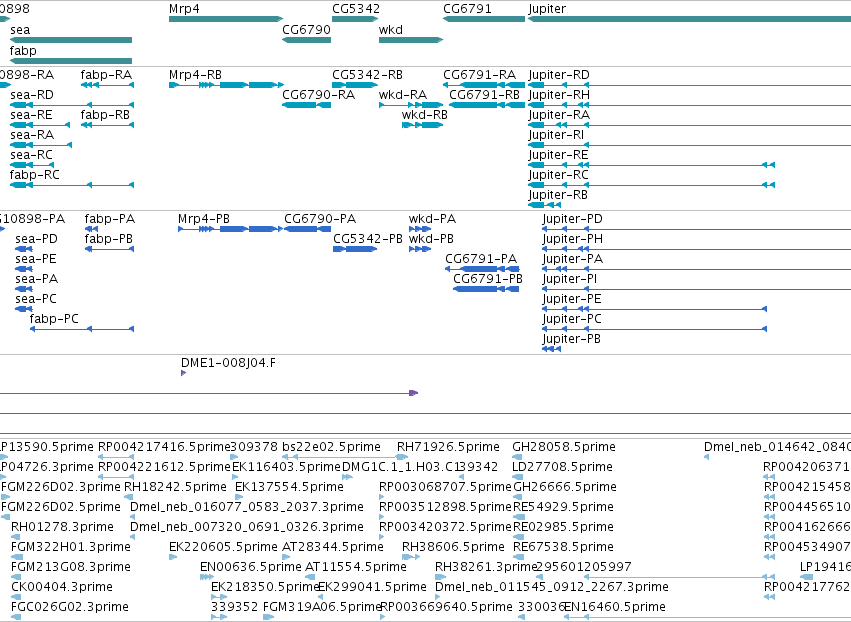851x622 pixels.
Task: Select the Mrp4 gene span bar
Action: pos(226,19)
